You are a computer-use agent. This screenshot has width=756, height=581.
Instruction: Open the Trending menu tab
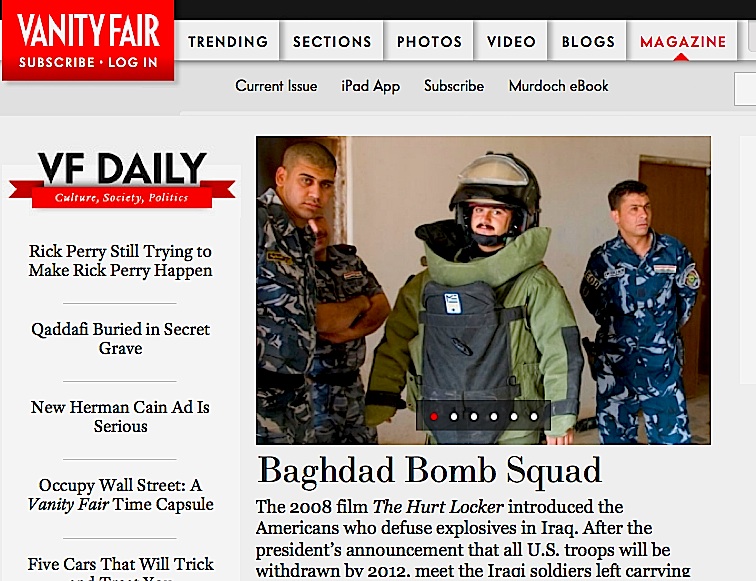[228, 41]
